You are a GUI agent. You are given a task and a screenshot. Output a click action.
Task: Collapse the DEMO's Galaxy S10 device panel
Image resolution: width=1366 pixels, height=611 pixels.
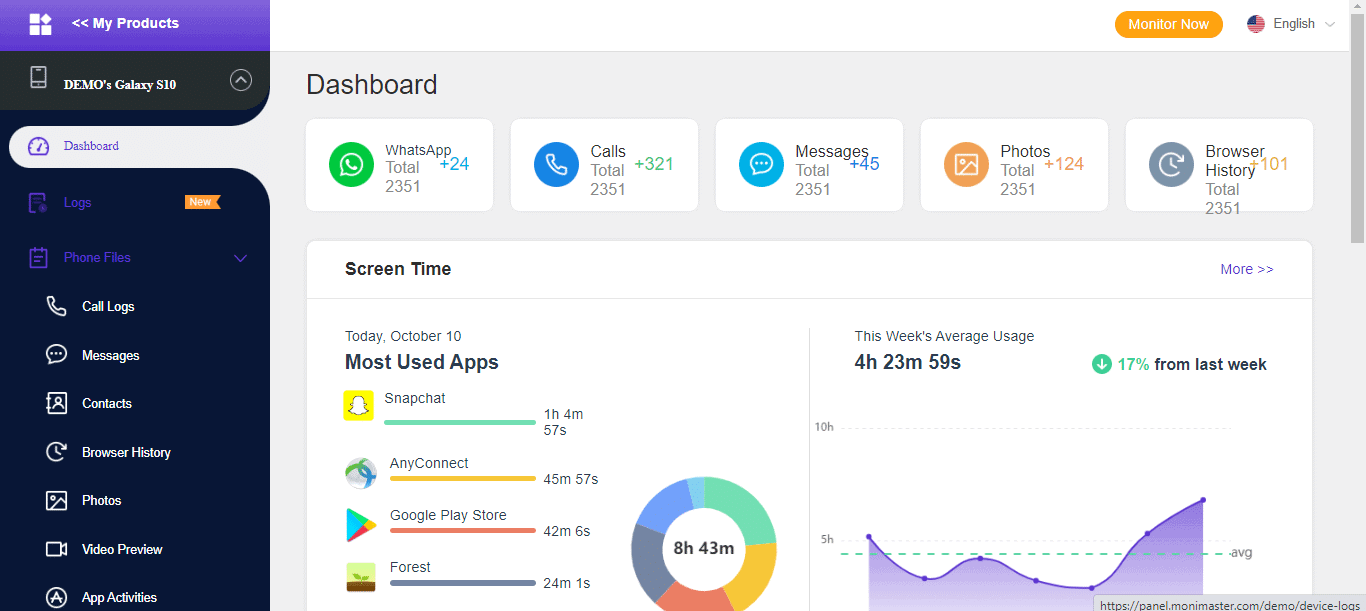click(241, 80)
